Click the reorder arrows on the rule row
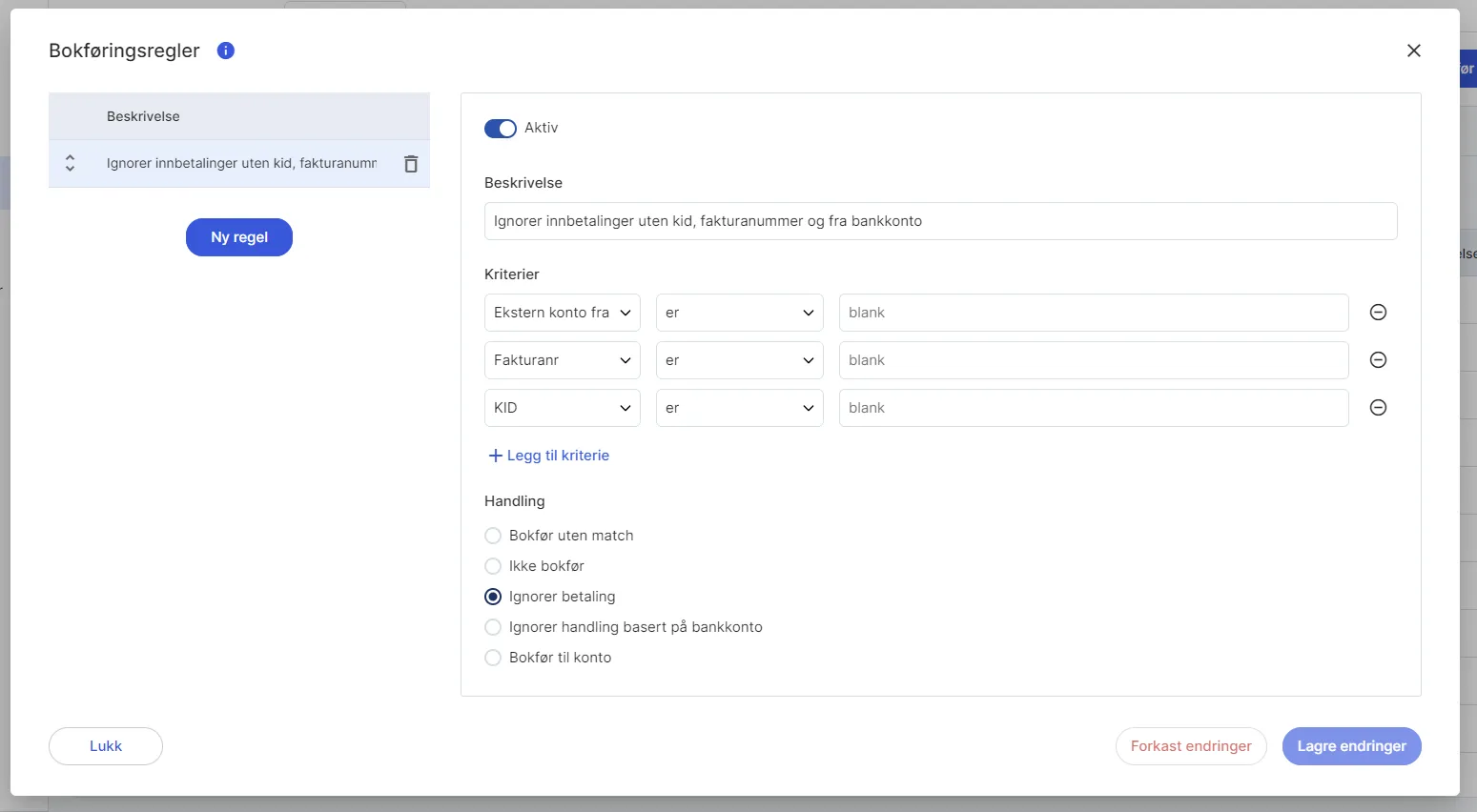Screen dimensions: 1477x812 click(70, 163)
